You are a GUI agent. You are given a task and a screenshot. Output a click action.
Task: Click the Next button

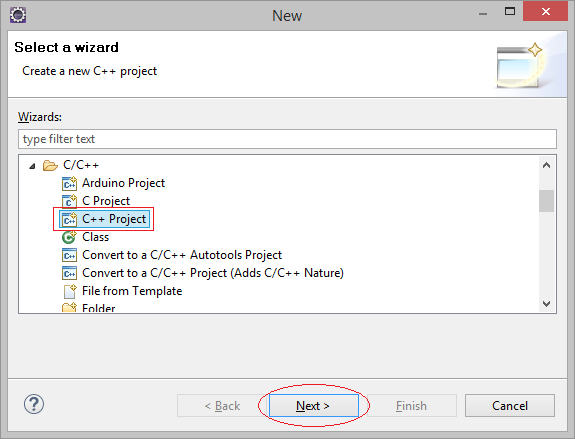pos(314,406)
